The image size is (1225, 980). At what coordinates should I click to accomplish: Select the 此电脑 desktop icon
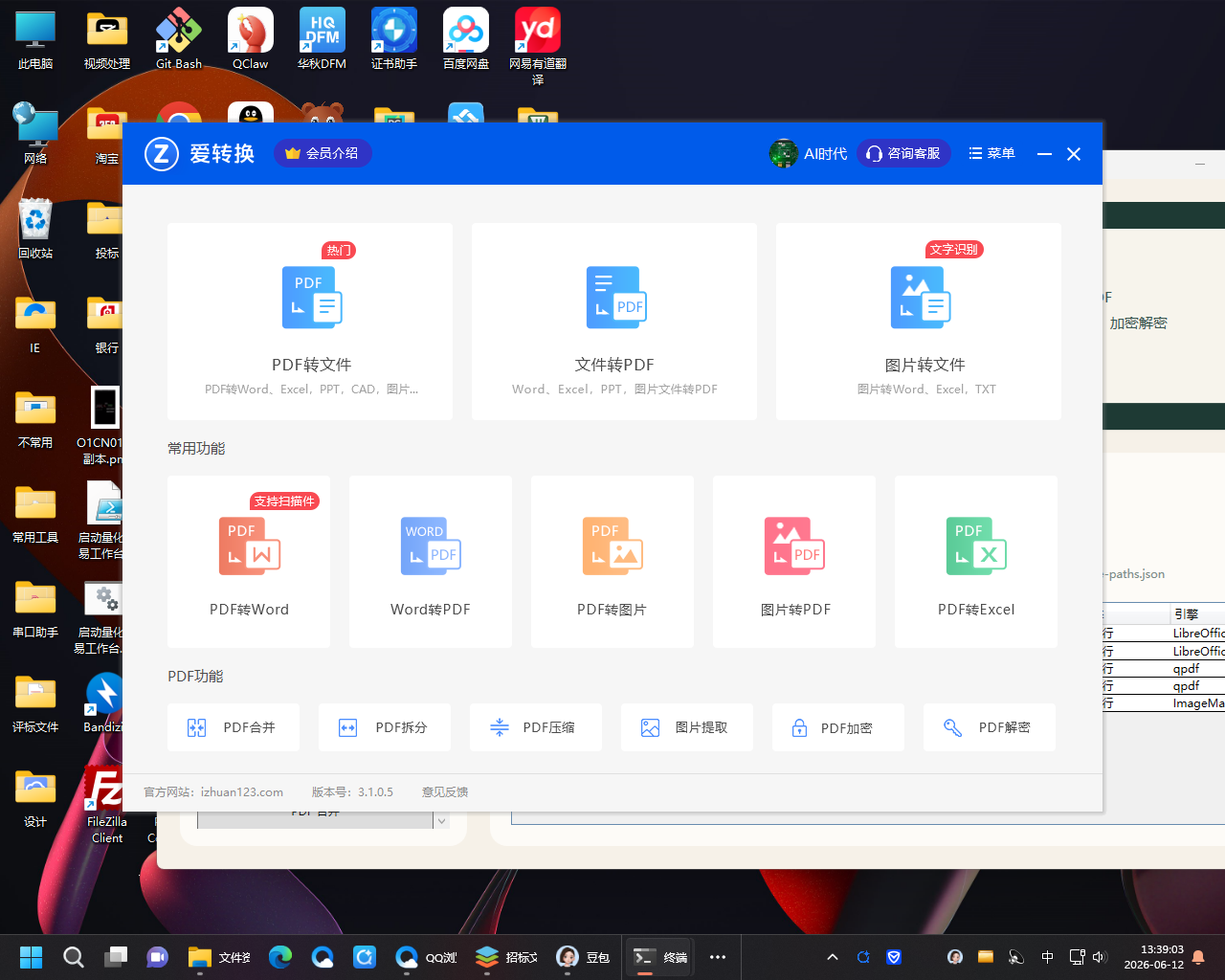point(35,40)
